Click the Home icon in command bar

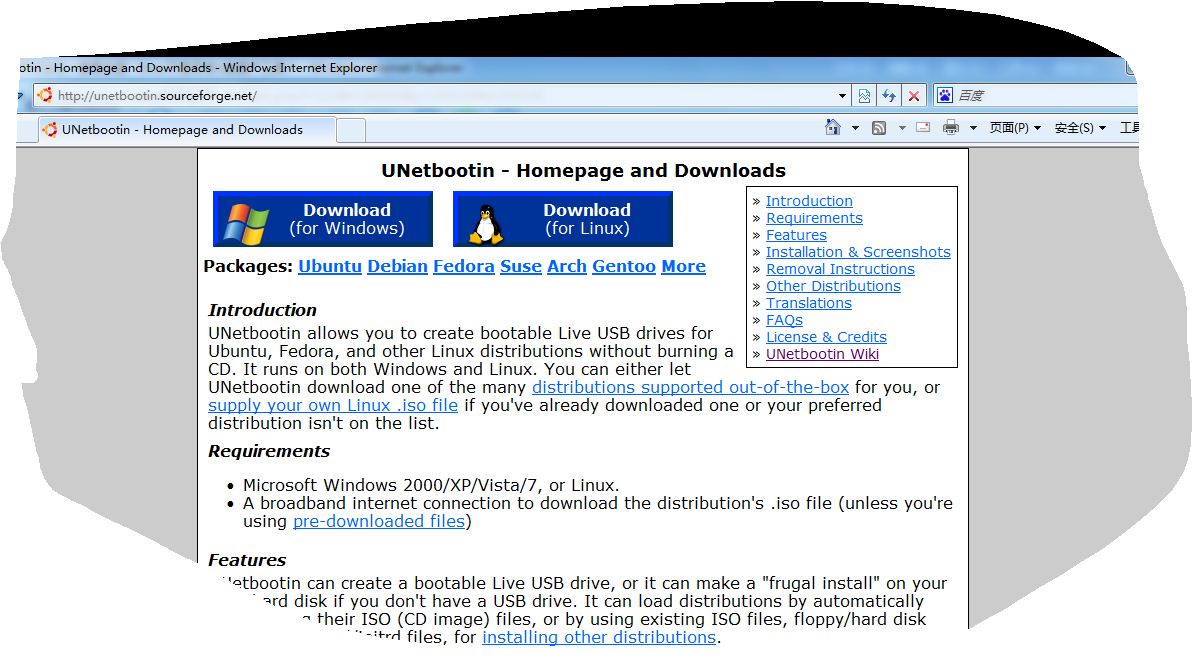point(833,127)
